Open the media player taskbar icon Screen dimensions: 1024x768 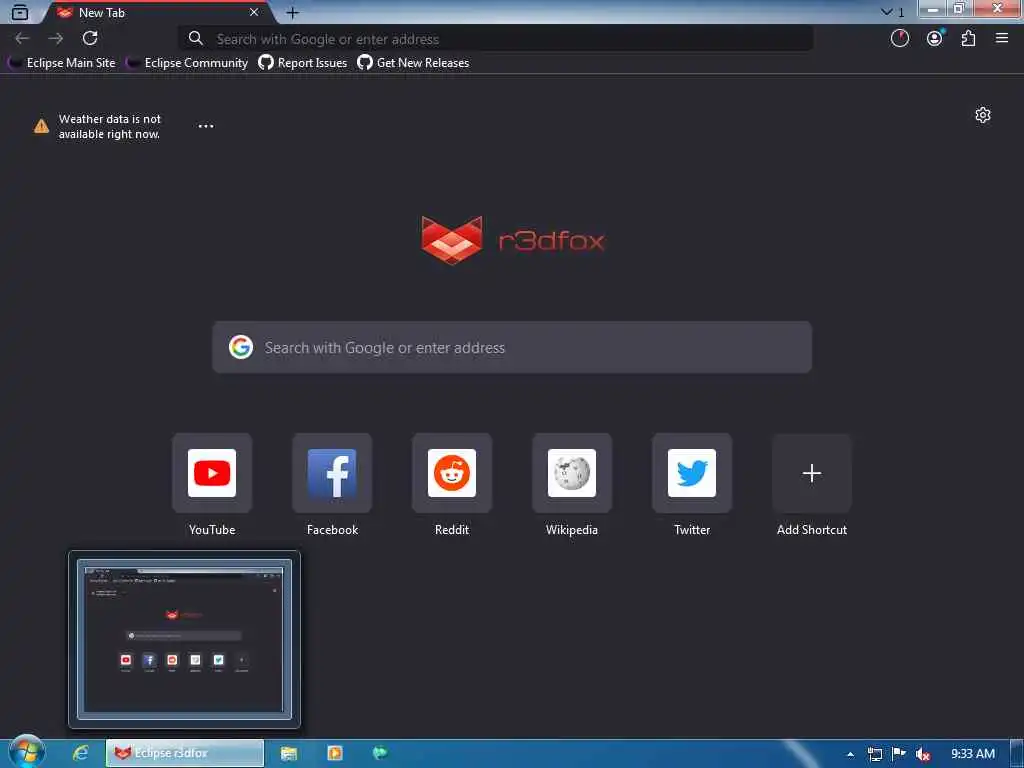click(334, 753)
